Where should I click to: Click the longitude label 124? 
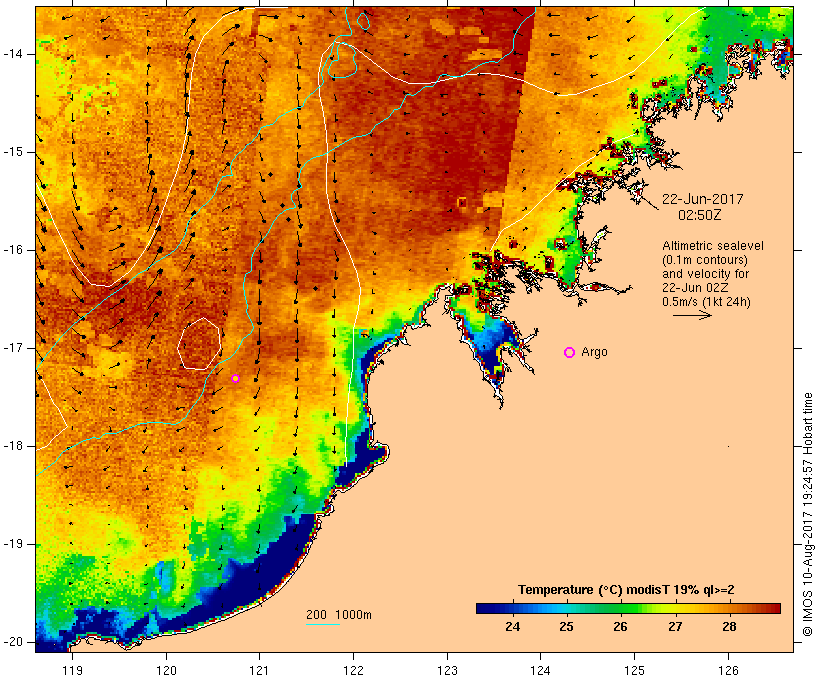coord(540,670)
